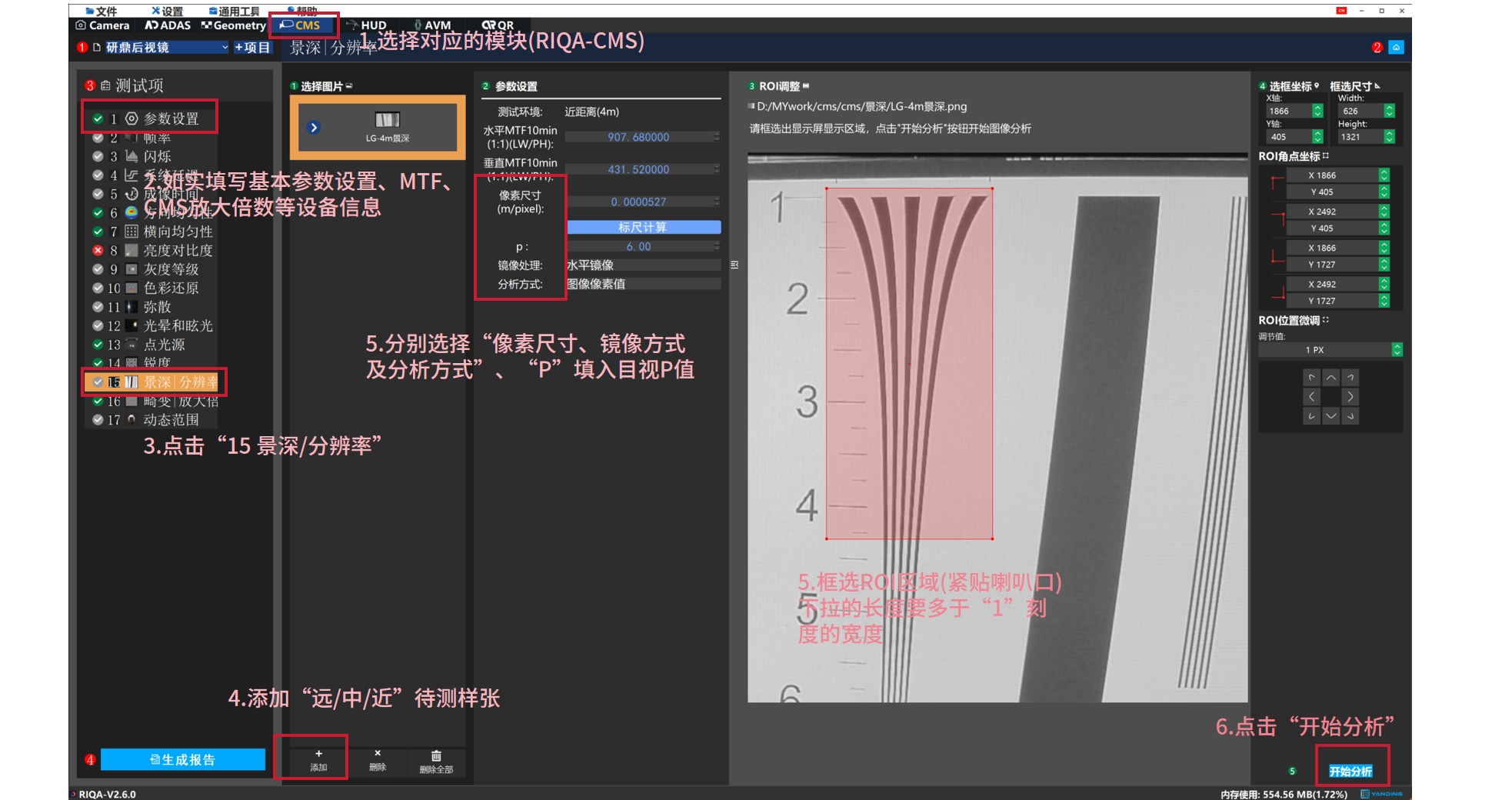The image size is (1512, 800).
Task: Click the 开始分析 button
Action: click(1350, 772)
